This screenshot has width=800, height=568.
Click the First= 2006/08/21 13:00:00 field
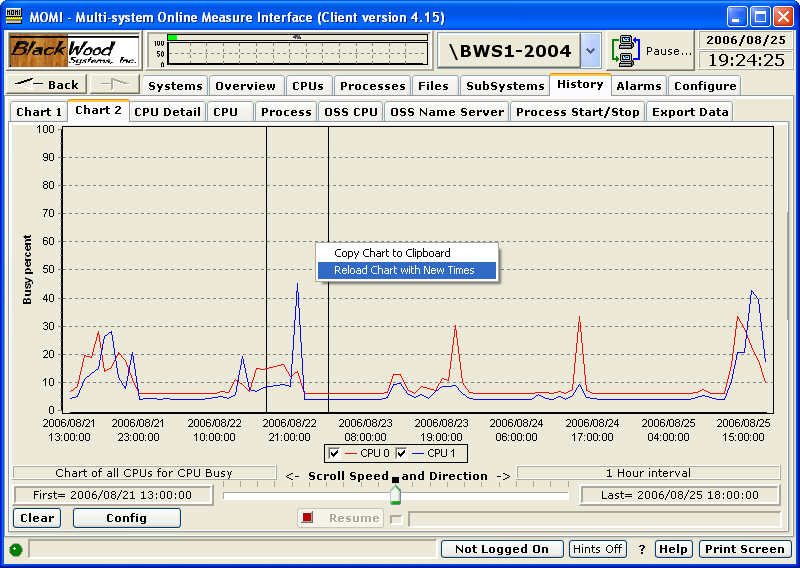[x=113, y=495]
